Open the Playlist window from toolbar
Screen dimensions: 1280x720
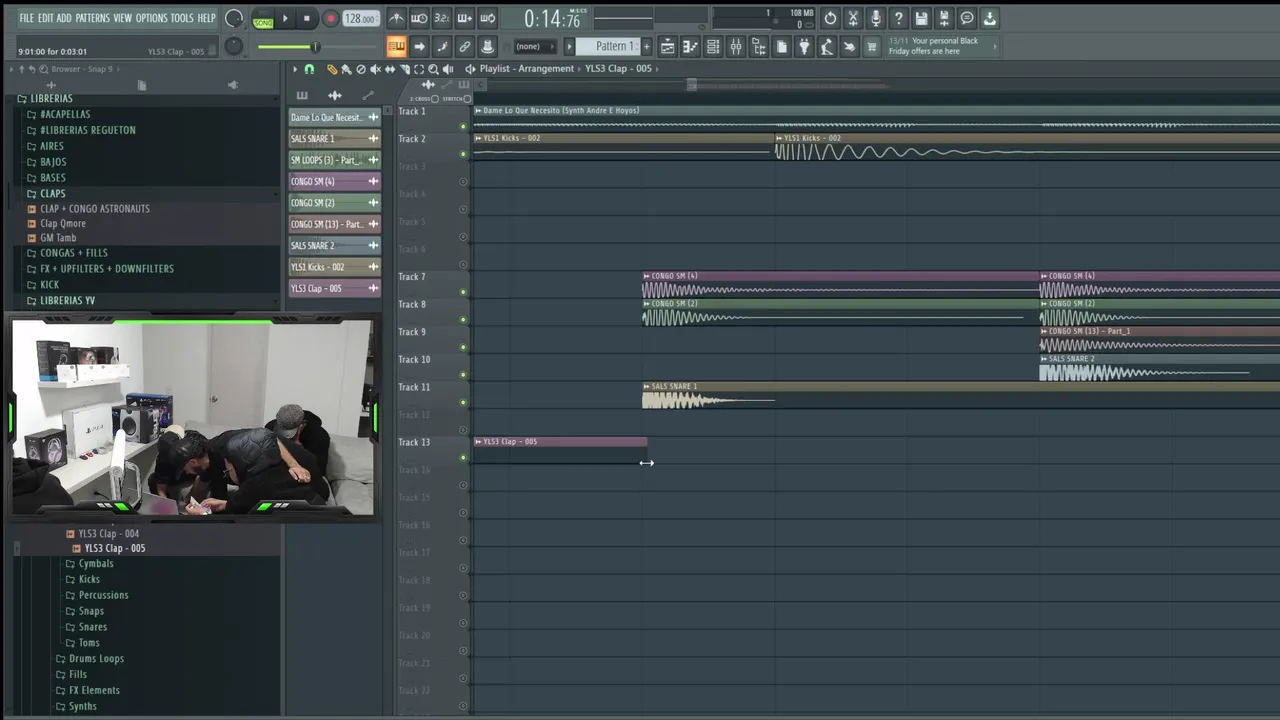(x=667, y=46)
